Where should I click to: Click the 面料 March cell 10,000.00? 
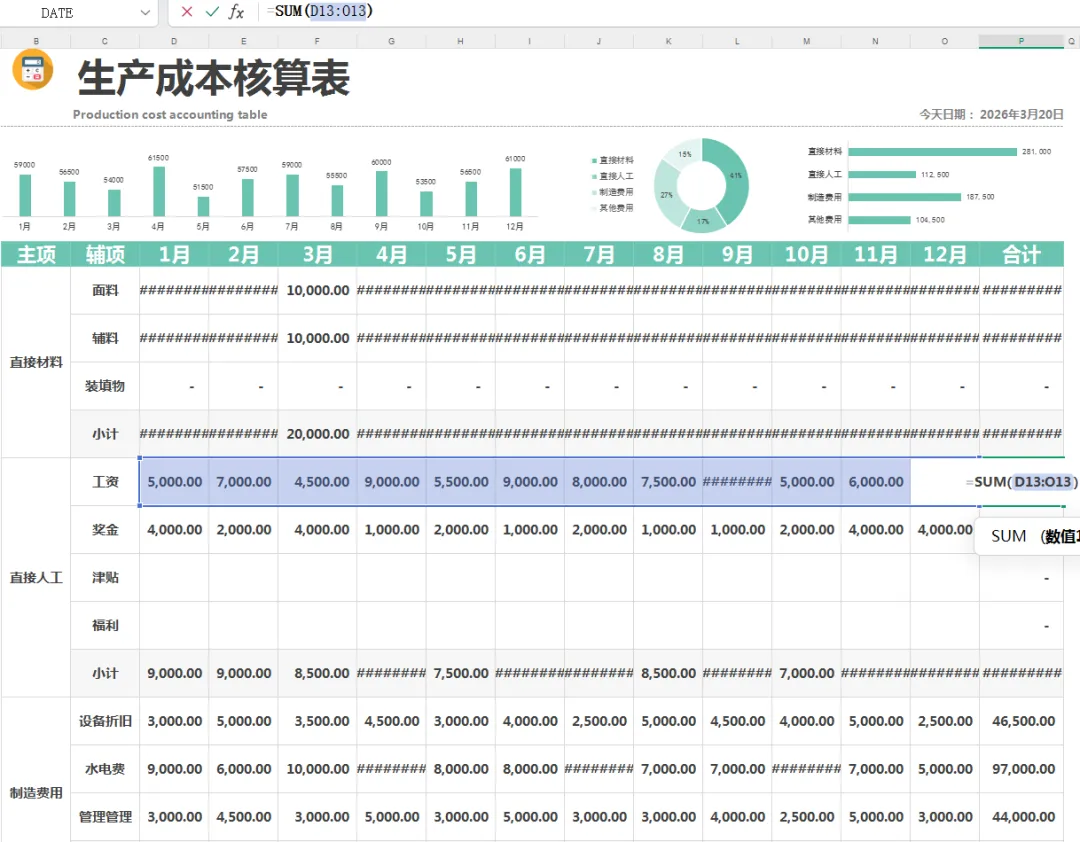317,290
